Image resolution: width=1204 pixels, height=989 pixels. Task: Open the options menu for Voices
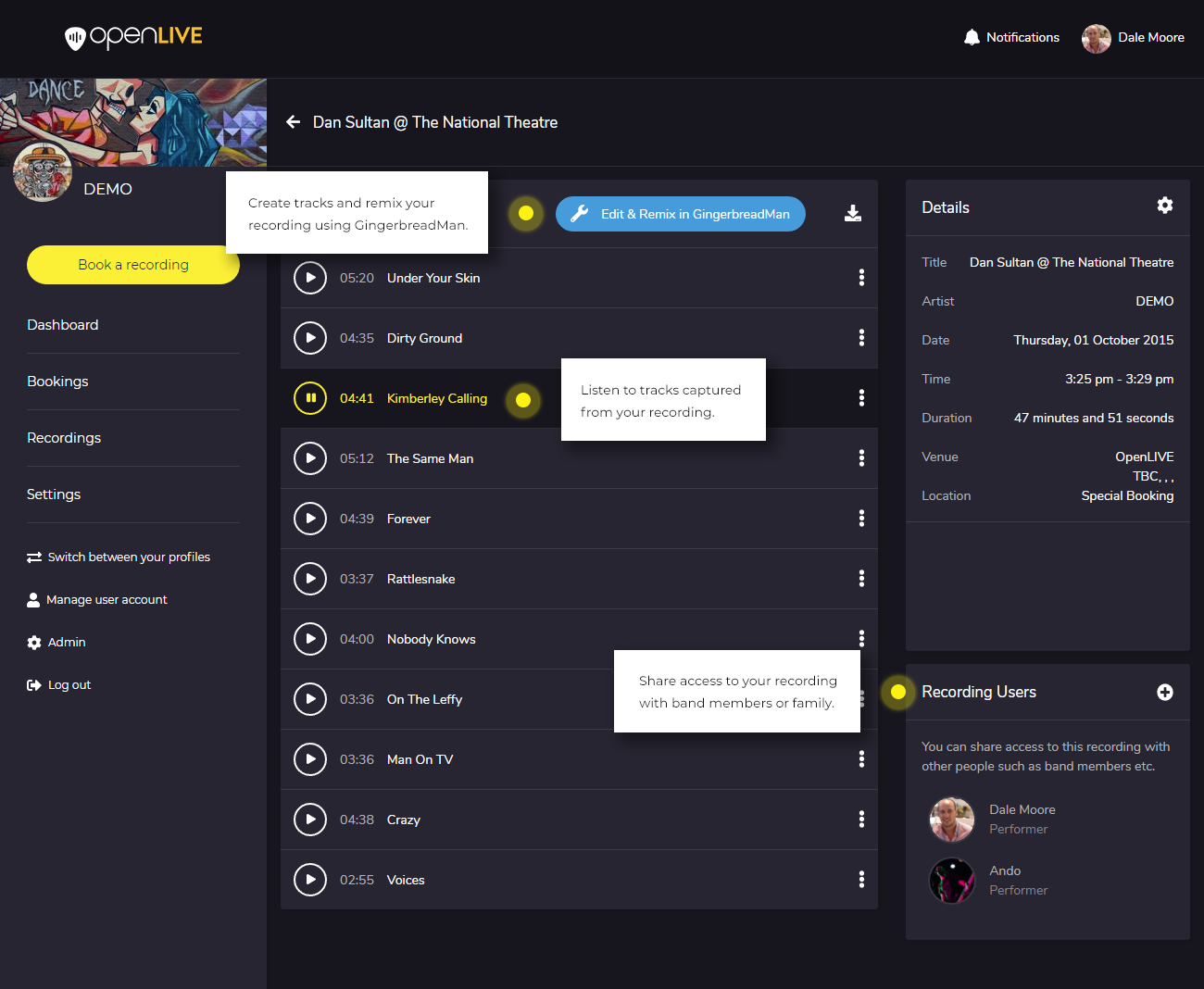coord(861,879)
